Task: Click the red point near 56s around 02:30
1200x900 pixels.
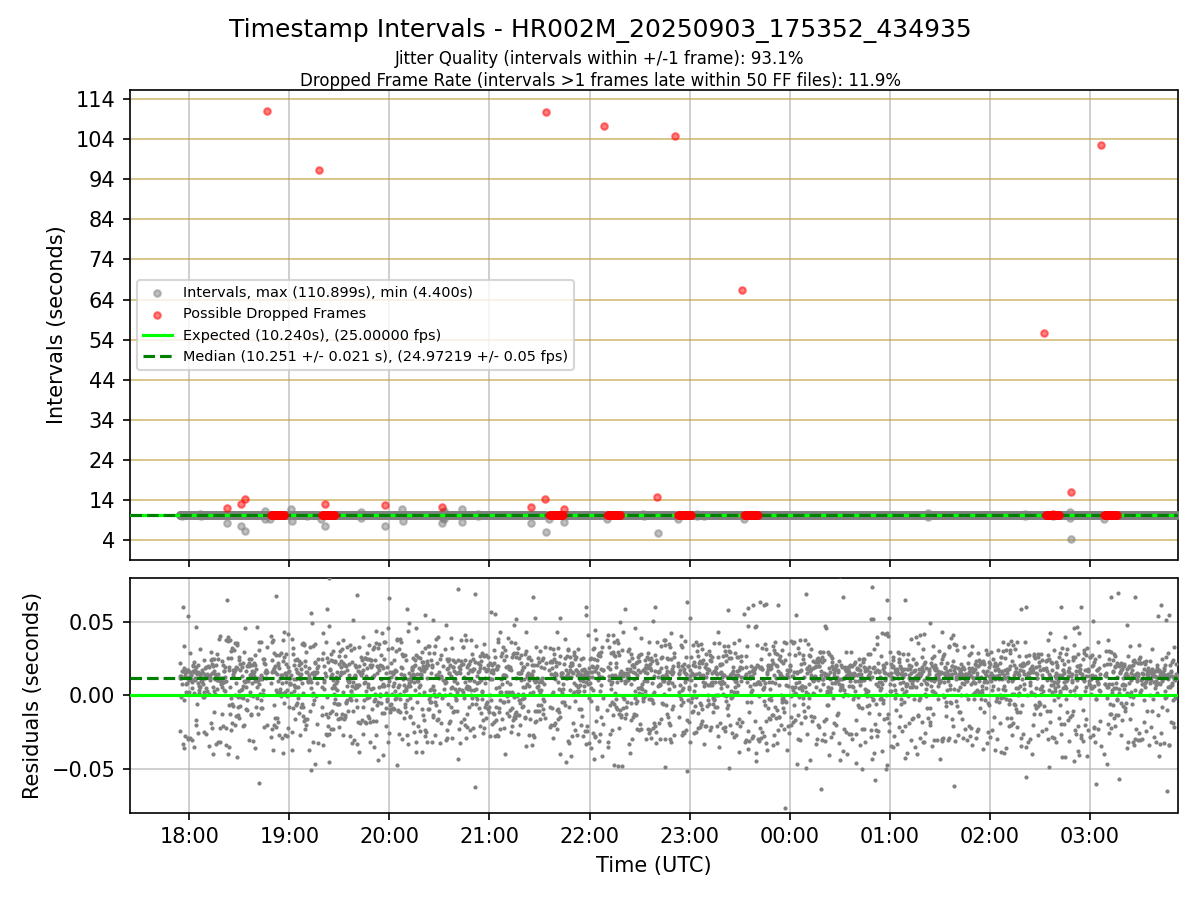Action: coord(1044,333)
